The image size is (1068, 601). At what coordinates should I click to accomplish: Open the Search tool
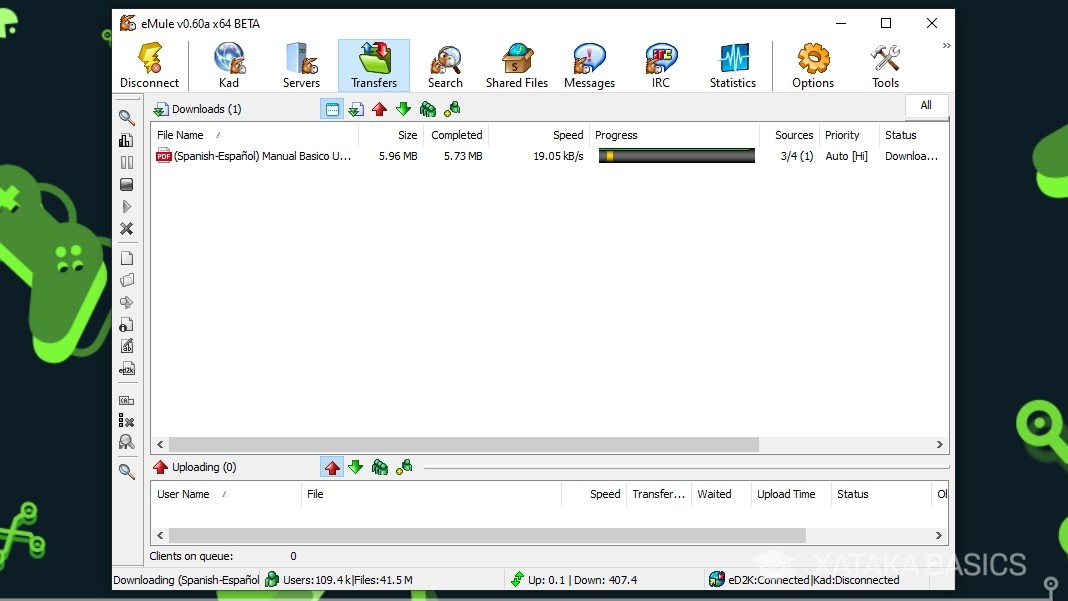pos(445,63)
